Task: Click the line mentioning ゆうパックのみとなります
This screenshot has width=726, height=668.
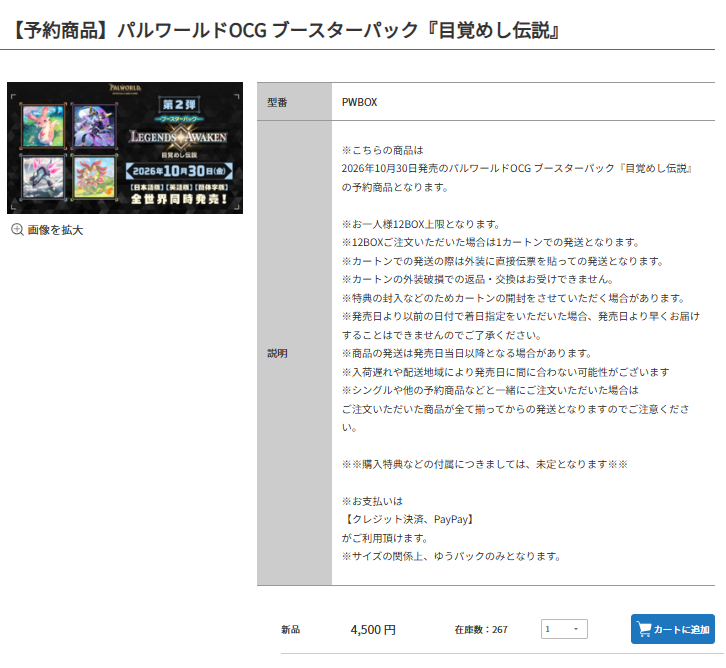Action: 451,556
